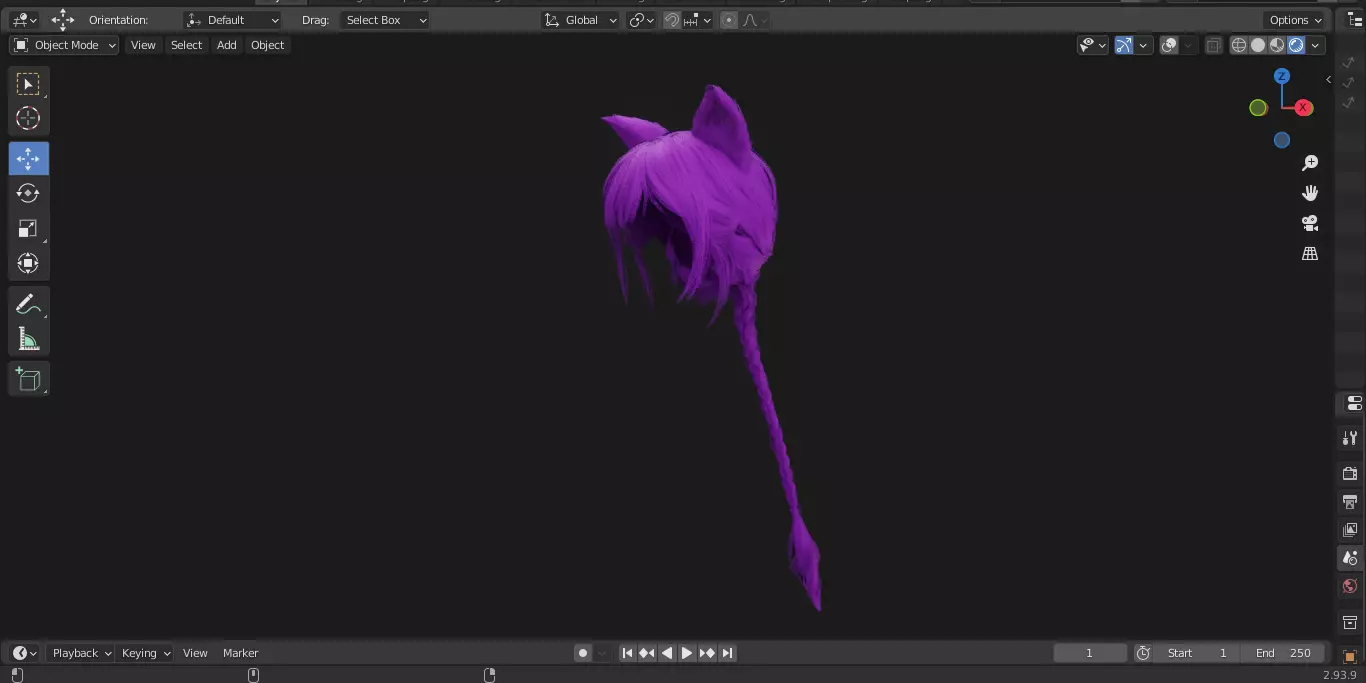Open the pivot point dropdown
Screen dimensions: 1366x683
pyautogui.click(x=642, y=20)
